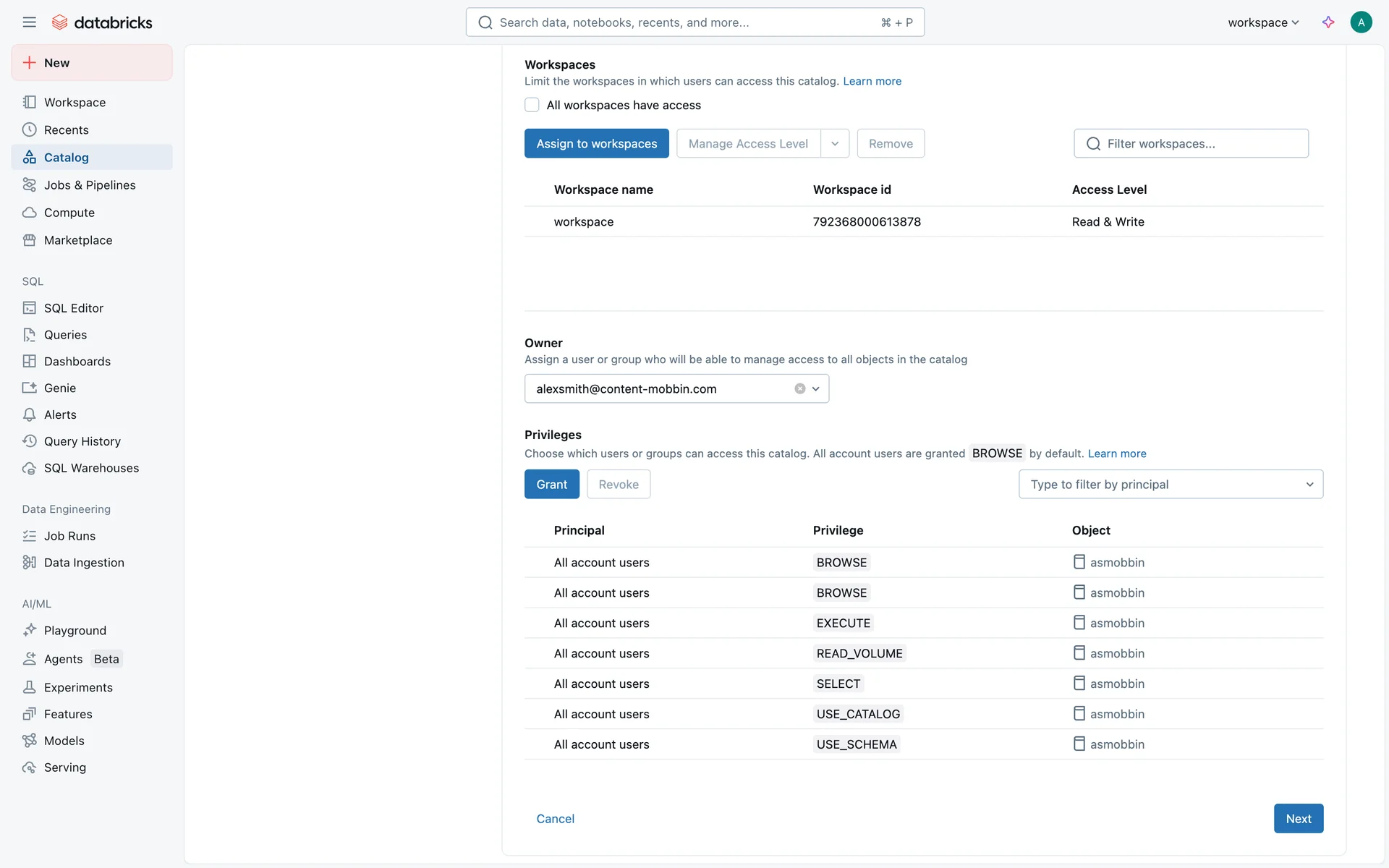Screen dimensions: 1389x868
Task: Click the Next button
Action: pos(1298,819)
